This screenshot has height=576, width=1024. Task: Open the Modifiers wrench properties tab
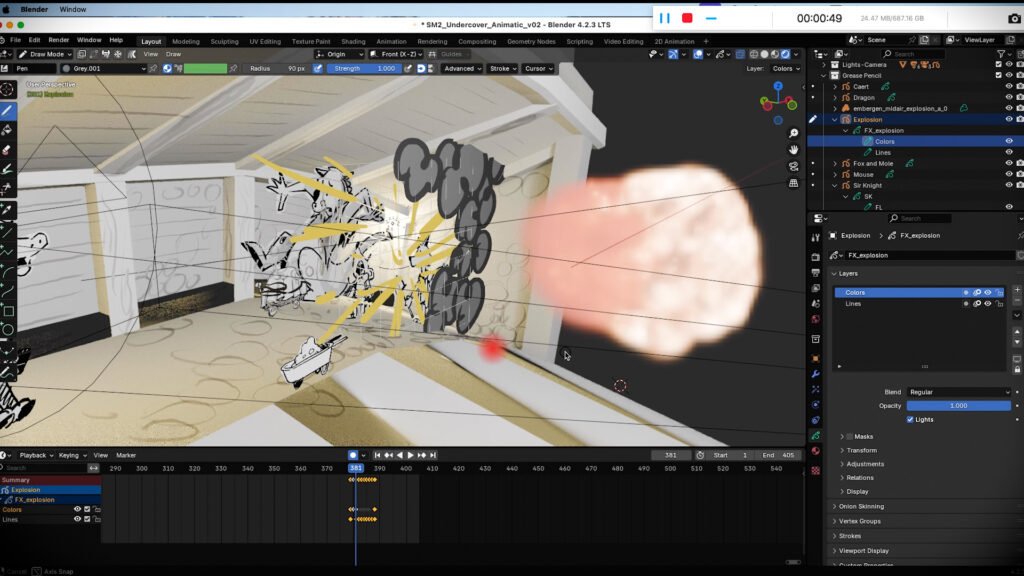click(816, 374)
